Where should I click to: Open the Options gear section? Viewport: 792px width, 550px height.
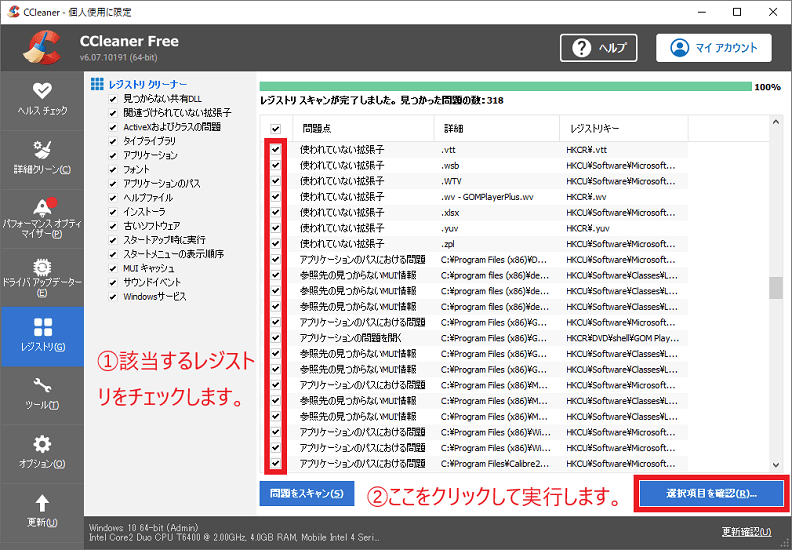(42, 453)
